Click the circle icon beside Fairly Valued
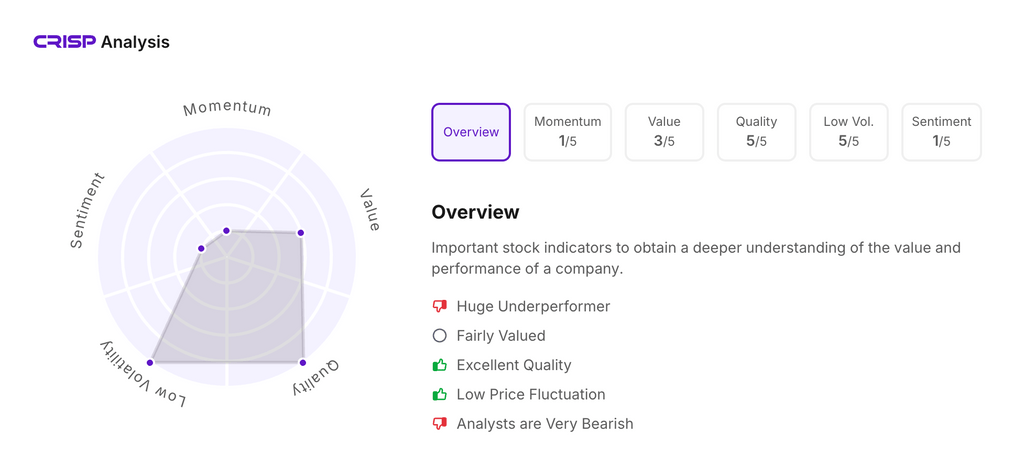The width and height of the screenshot is (1024, 475). point(439,336)
